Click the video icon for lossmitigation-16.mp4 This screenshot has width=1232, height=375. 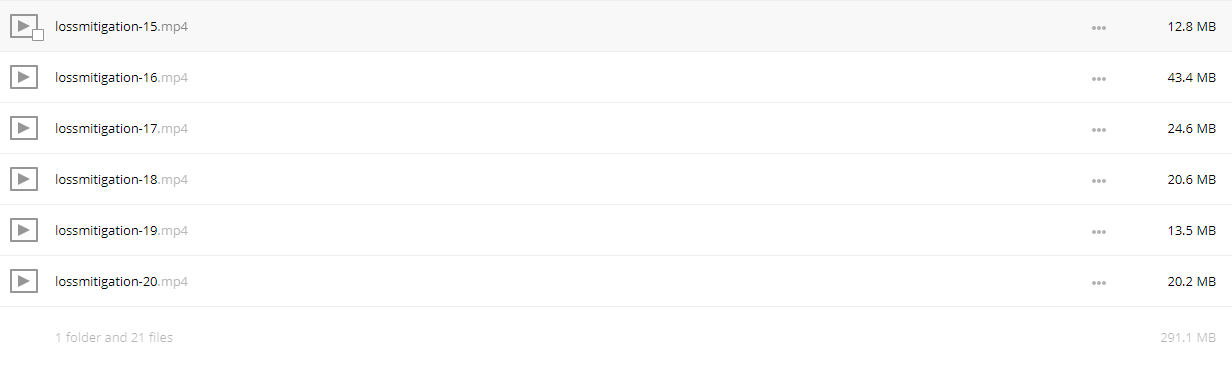pos(24,77)
